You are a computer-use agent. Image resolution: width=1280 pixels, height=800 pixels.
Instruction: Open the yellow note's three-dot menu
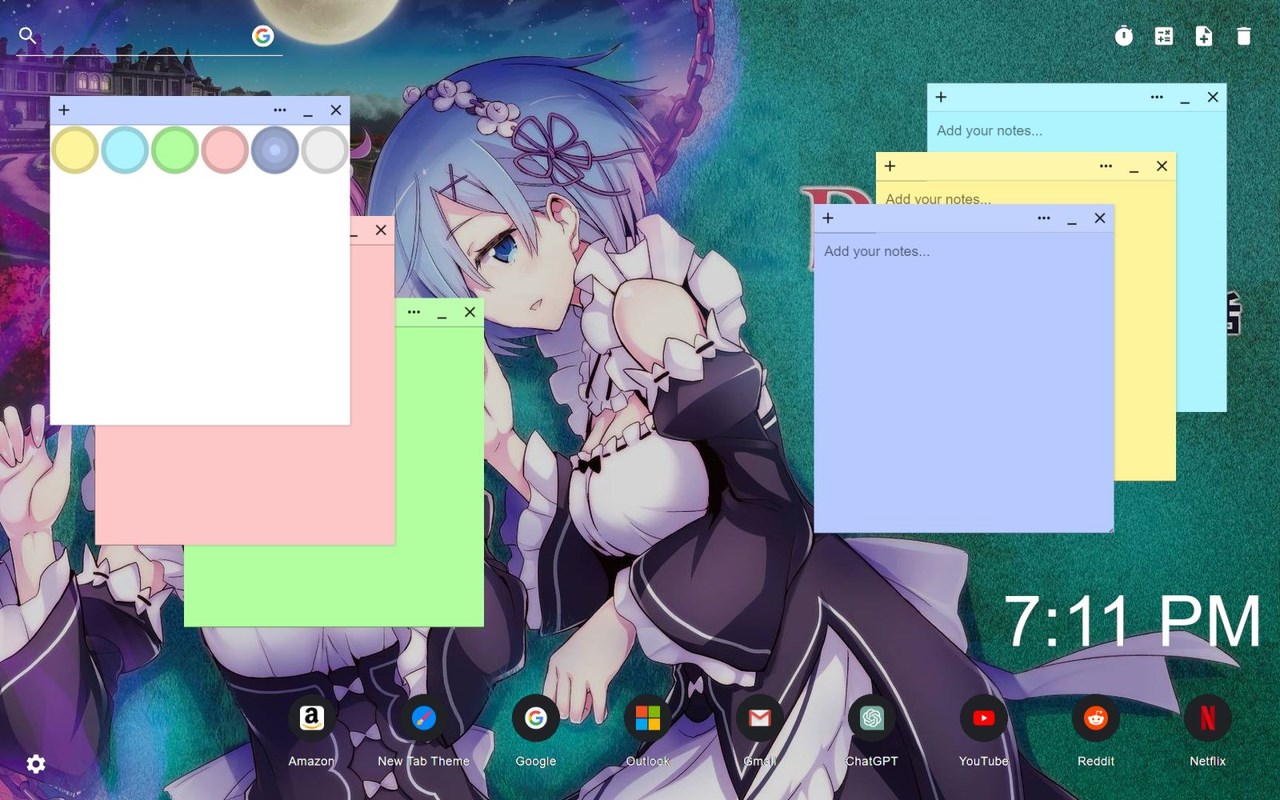(1106, 166)
